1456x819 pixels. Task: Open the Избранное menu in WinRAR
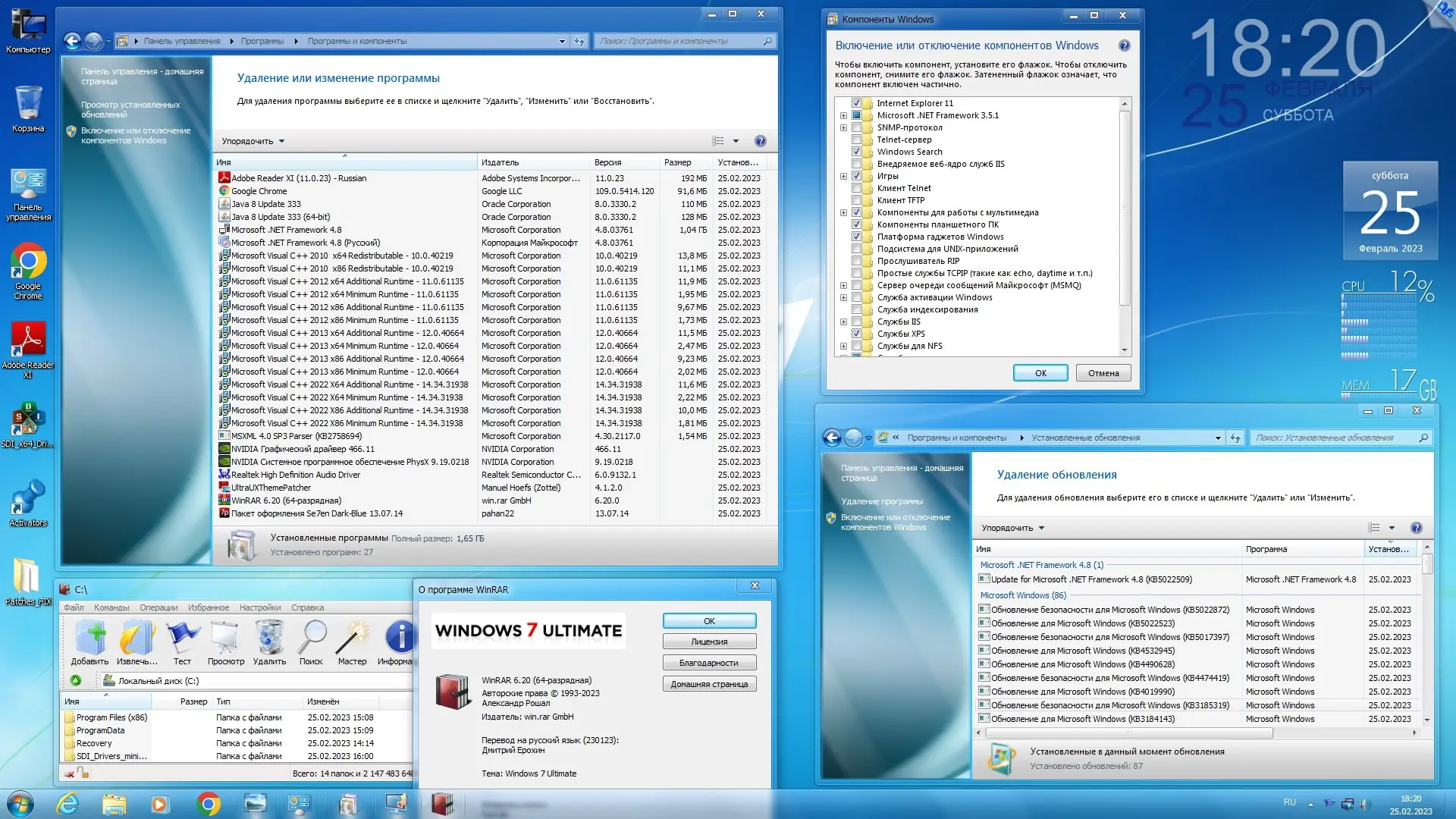click(x=208, y=607)
